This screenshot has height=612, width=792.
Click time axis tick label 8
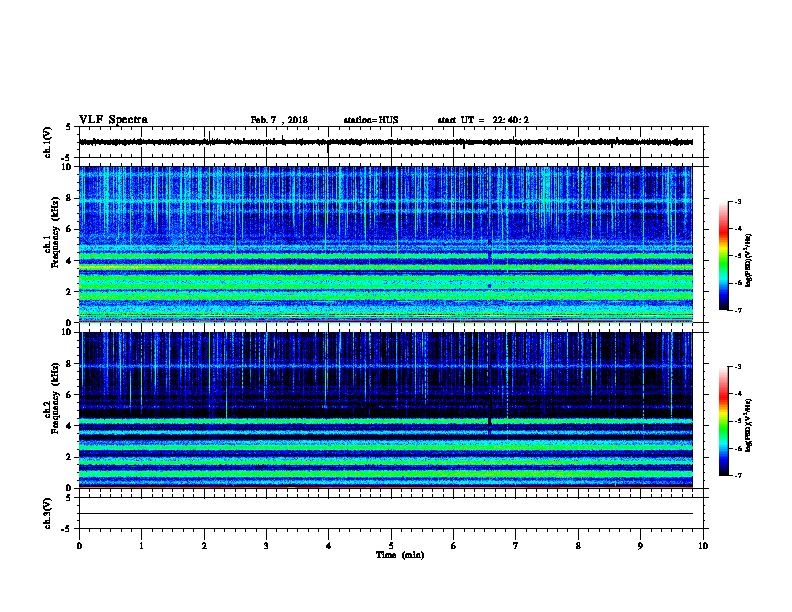pyautogui.click(x=578, y=545)
